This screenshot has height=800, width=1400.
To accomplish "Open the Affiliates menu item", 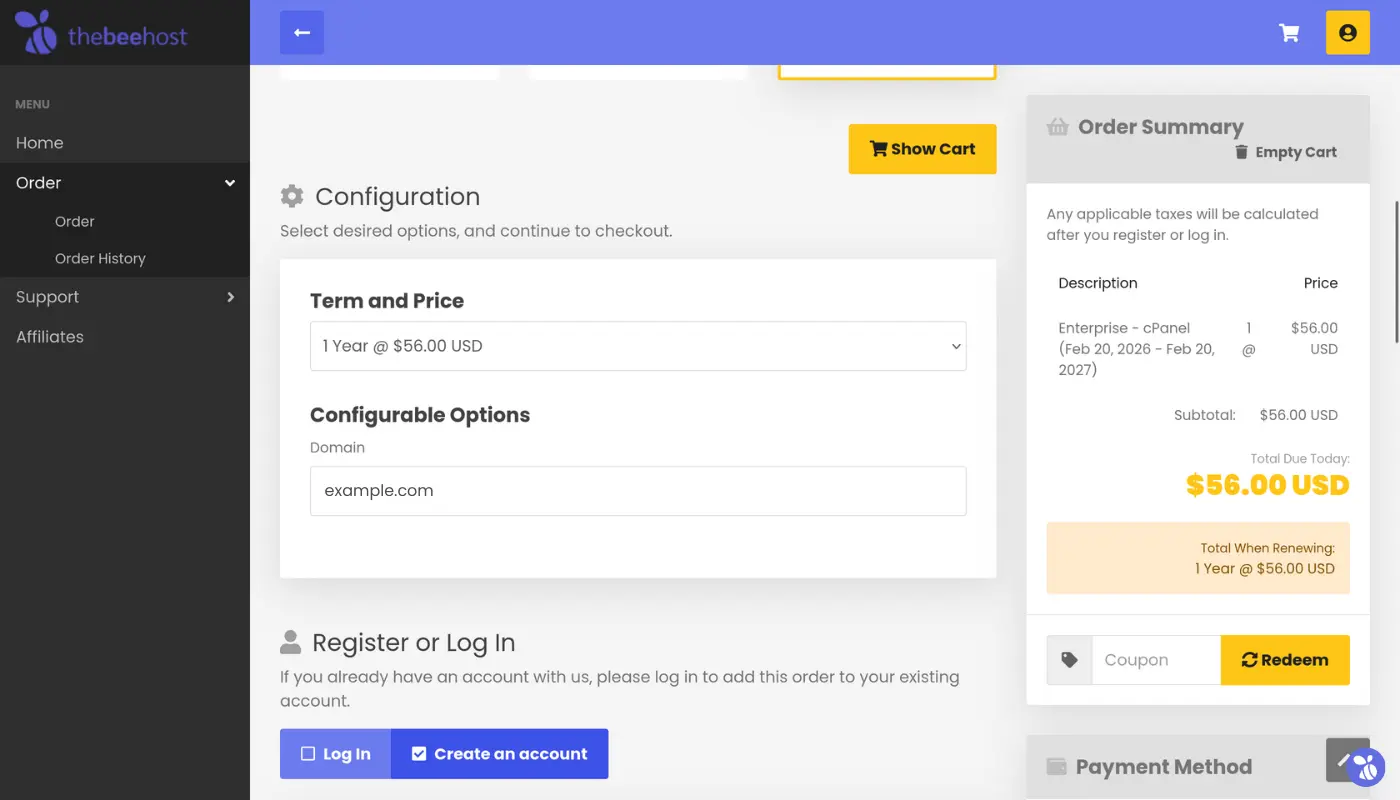I will [x=50, y=337].
